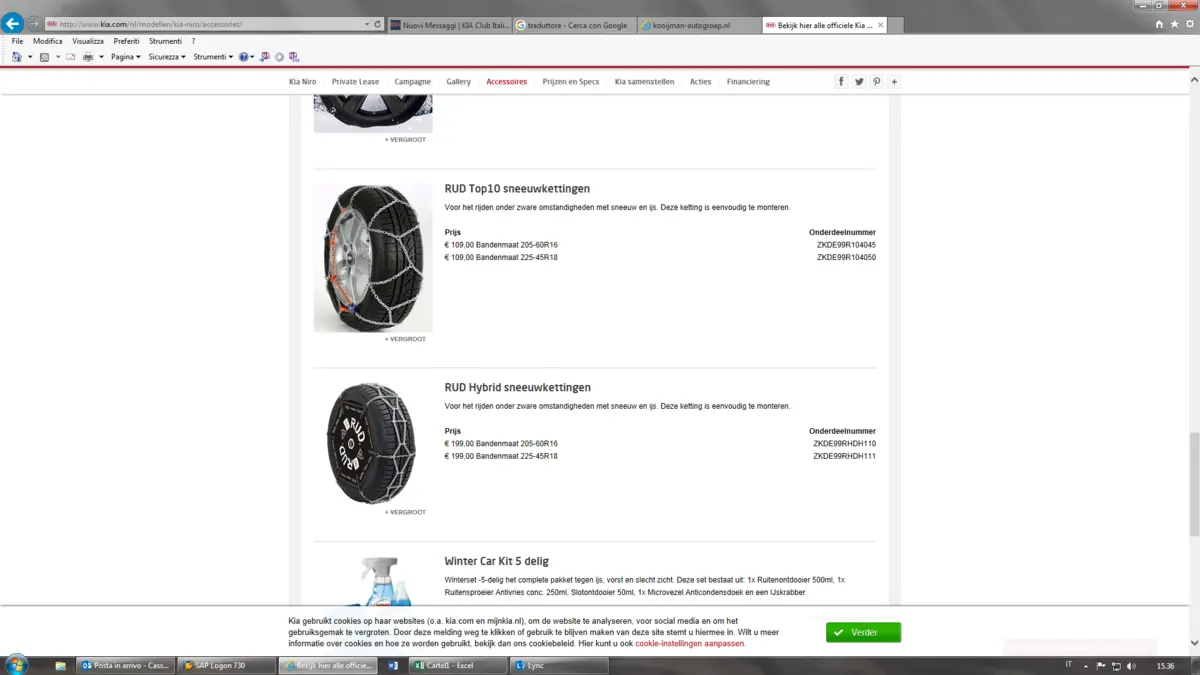The height and width of the screenshot is (675, 1200).
Task: Open the Word taskbar icon
Action: (393, 665)
